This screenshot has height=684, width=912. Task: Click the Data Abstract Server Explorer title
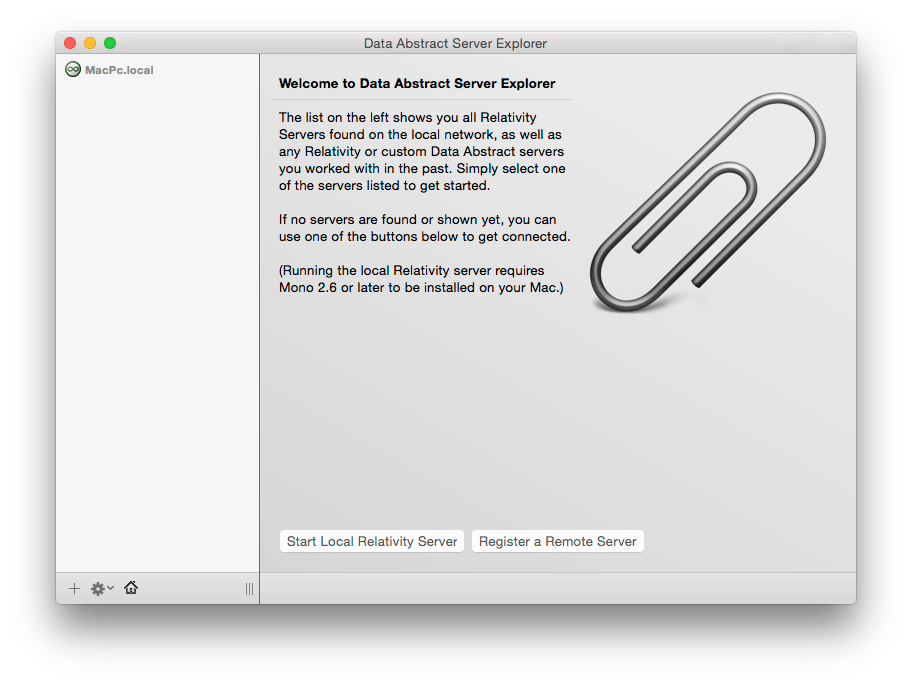455,44
